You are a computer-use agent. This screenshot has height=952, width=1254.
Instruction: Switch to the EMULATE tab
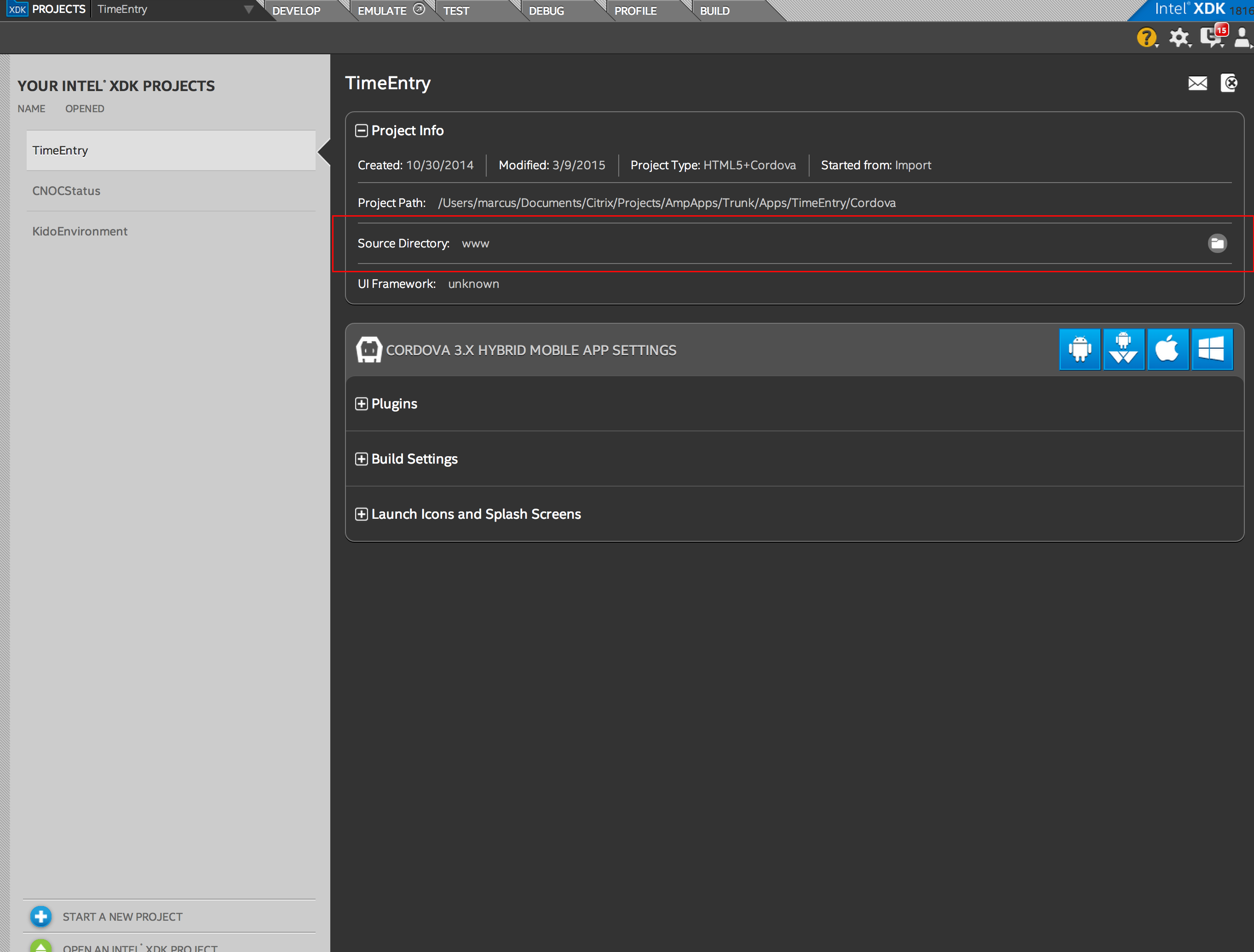(x=382, y=11)
